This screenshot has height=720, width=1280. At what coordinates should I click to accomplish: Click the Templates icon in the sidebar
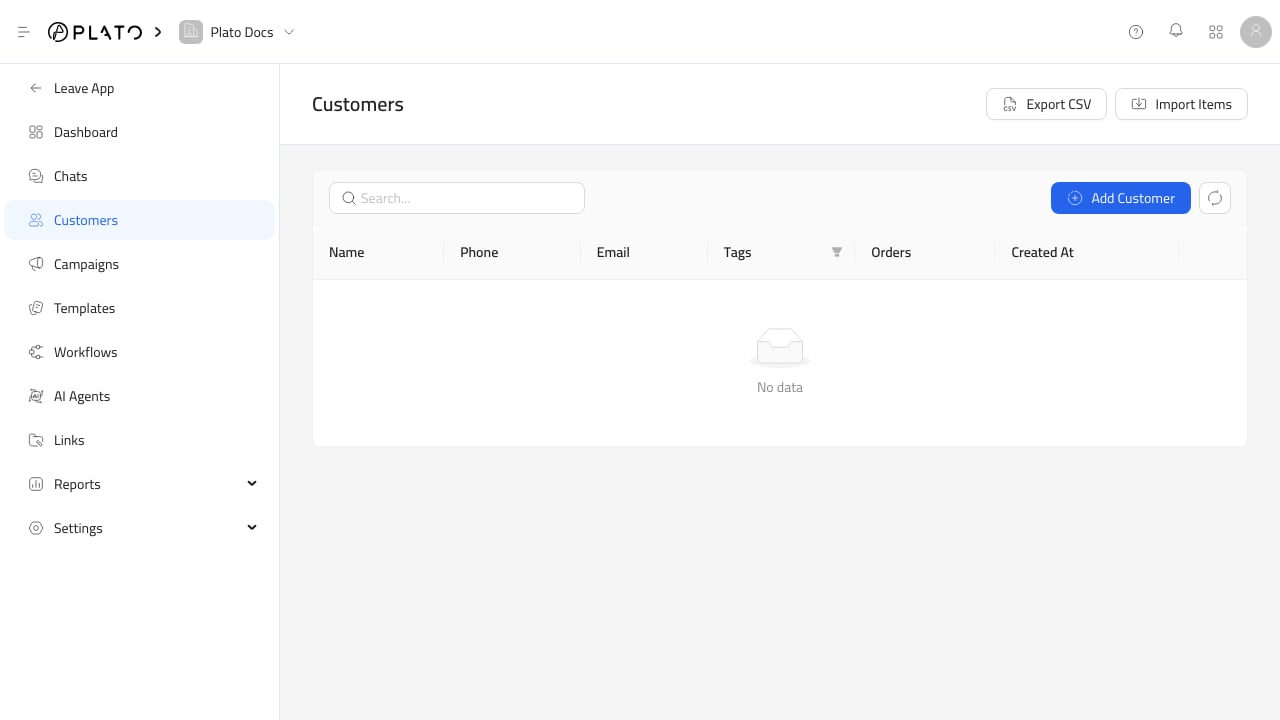pos(36,308)
